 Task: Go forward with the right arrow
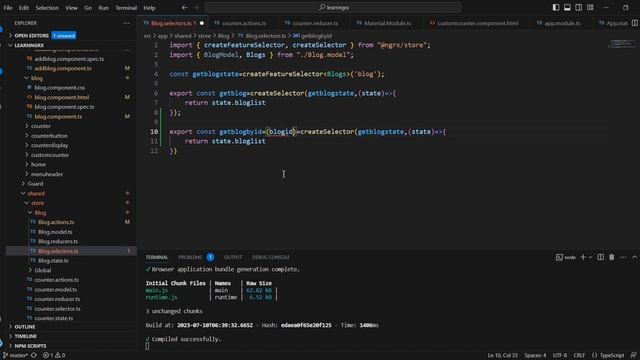[196, 7]
